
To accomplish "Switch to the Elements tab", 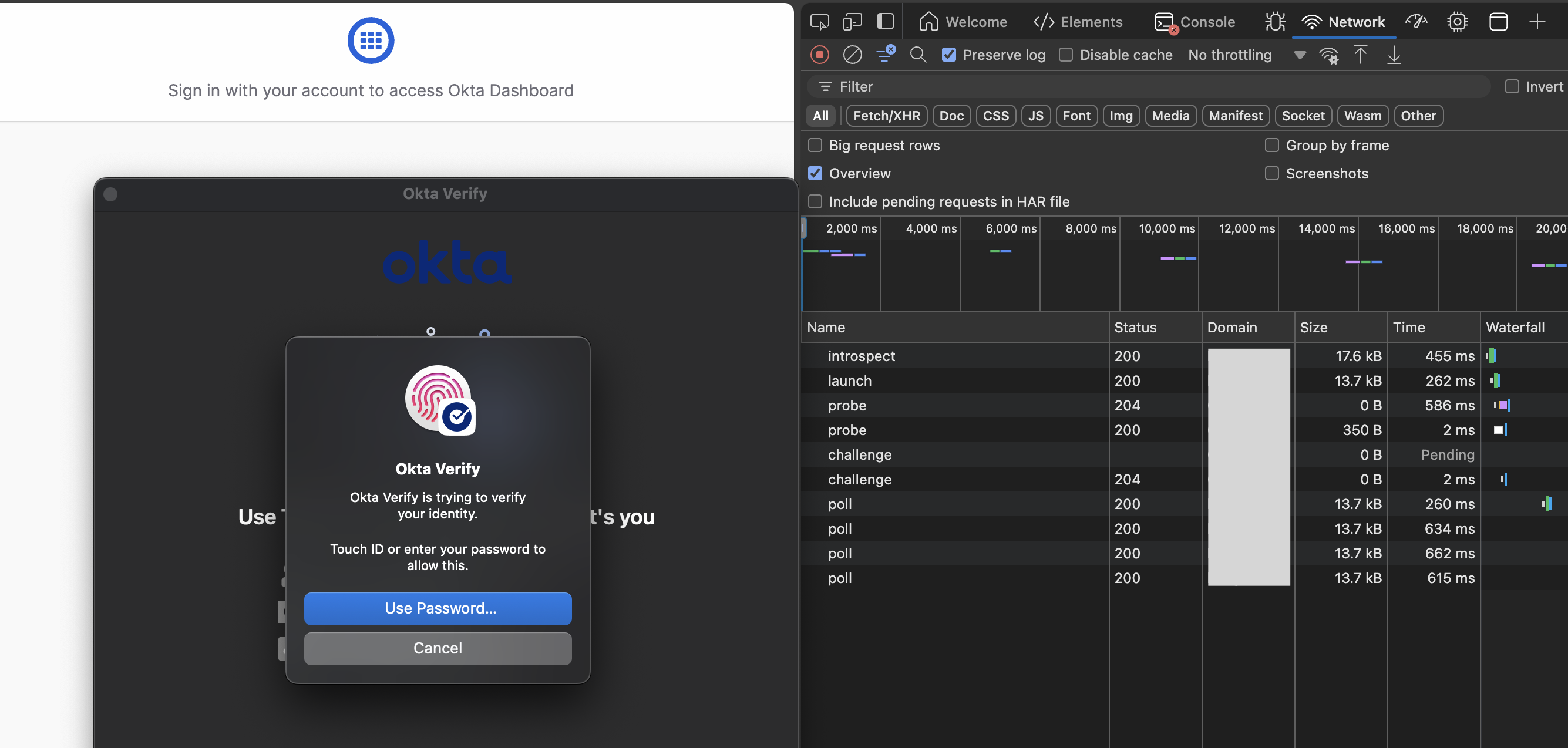I will pyautogui.click(x=1078, y=22).
